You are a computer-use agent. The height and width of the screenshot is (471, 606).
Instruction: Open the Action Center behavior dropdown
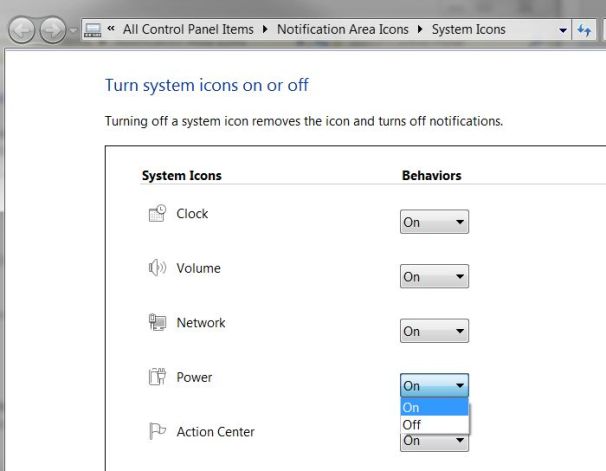(x=434, y=442)
